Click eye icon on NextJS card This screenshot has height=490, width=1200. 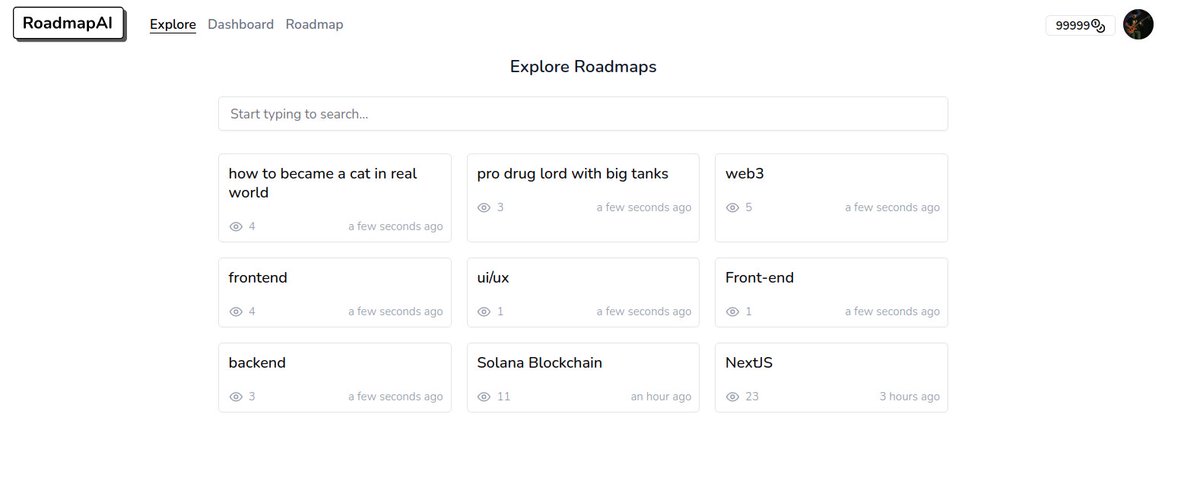[x=732, y=396]
